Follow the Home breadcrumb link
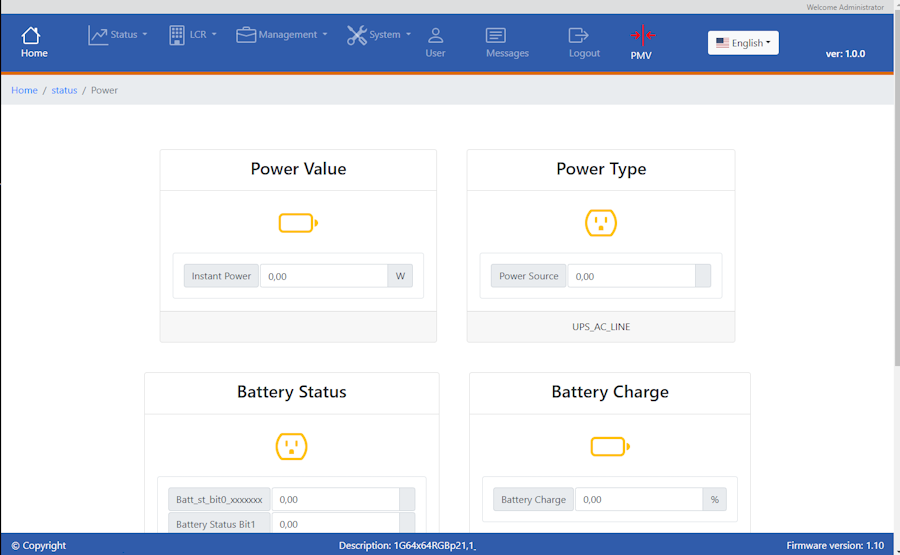The width and height of the screenshot is (900, 555). pyautogui.click(x=24, y=90)
